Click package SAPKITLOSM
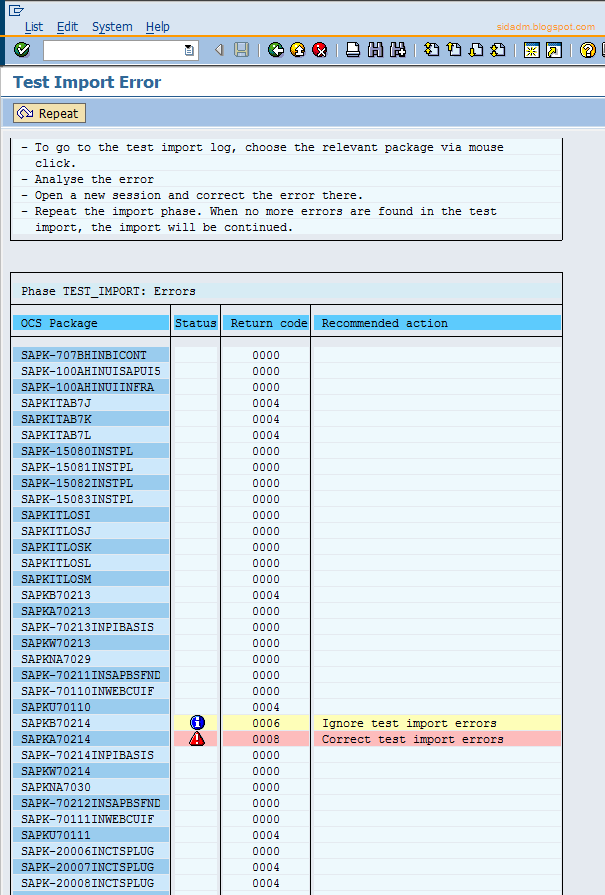 coord(56,579)
